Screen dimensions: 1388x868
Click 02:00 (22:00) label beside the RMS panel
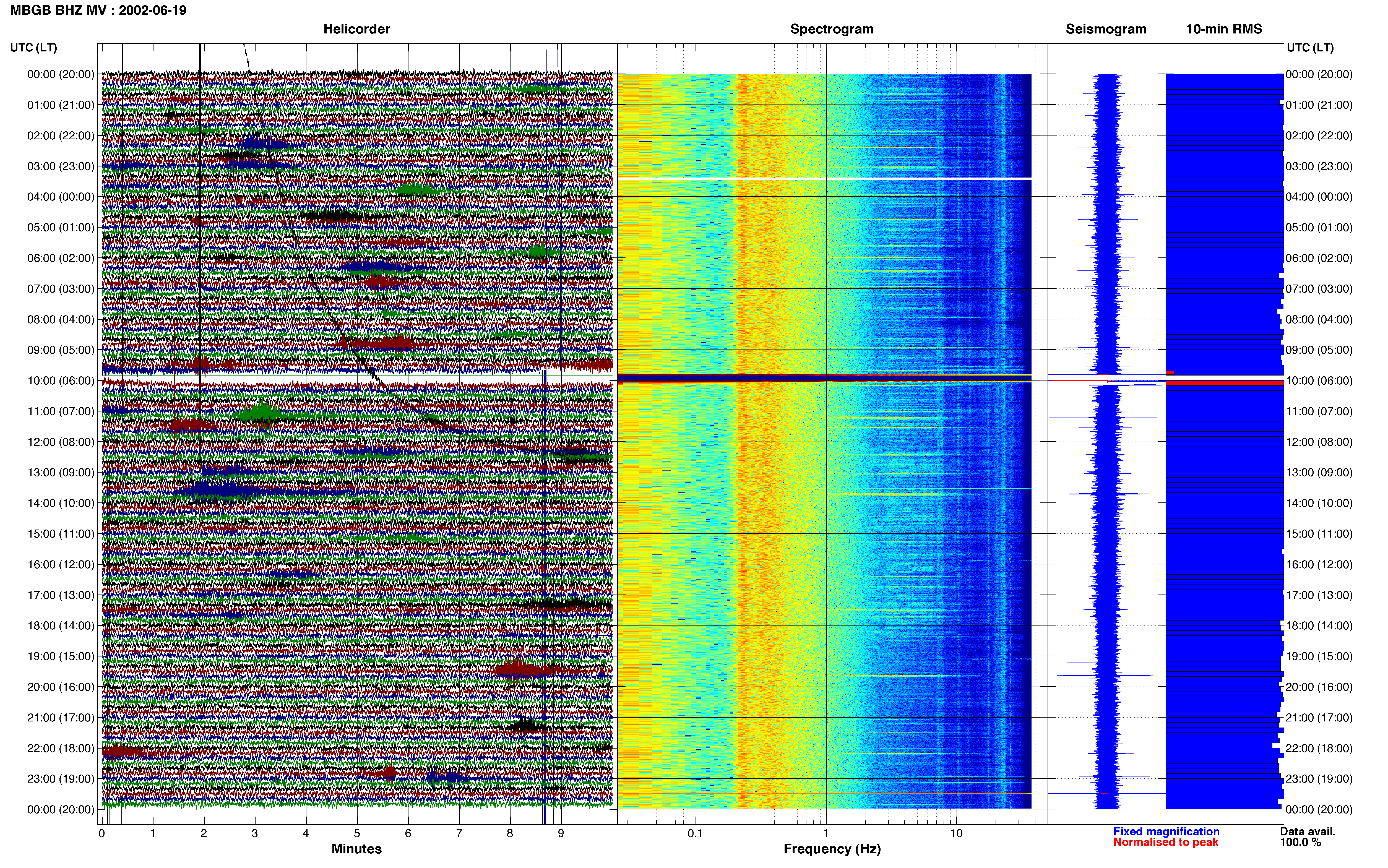pyautogui.click(x=1319, y=135)
